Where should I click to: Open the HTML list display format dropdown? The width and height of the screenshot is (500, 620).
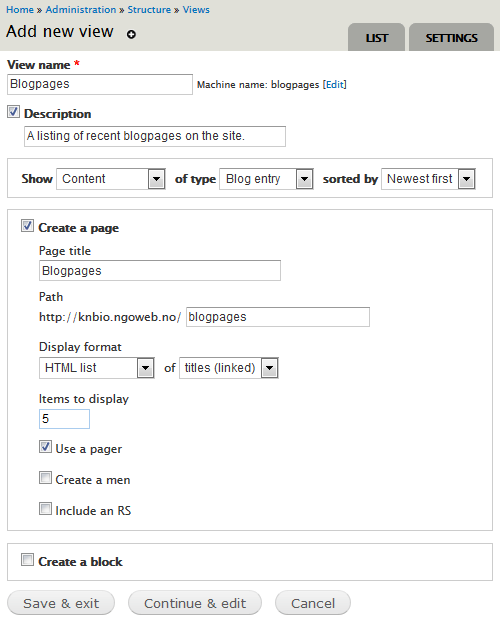tap(96, 368)
